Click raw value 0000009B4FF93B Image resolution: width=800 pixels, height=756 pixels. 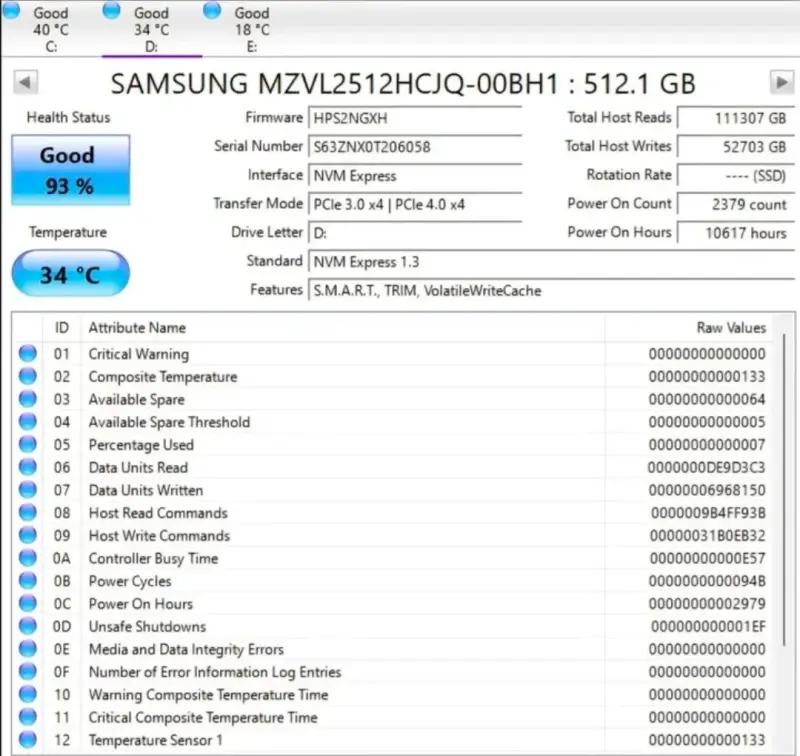click(x=708, y=513)
